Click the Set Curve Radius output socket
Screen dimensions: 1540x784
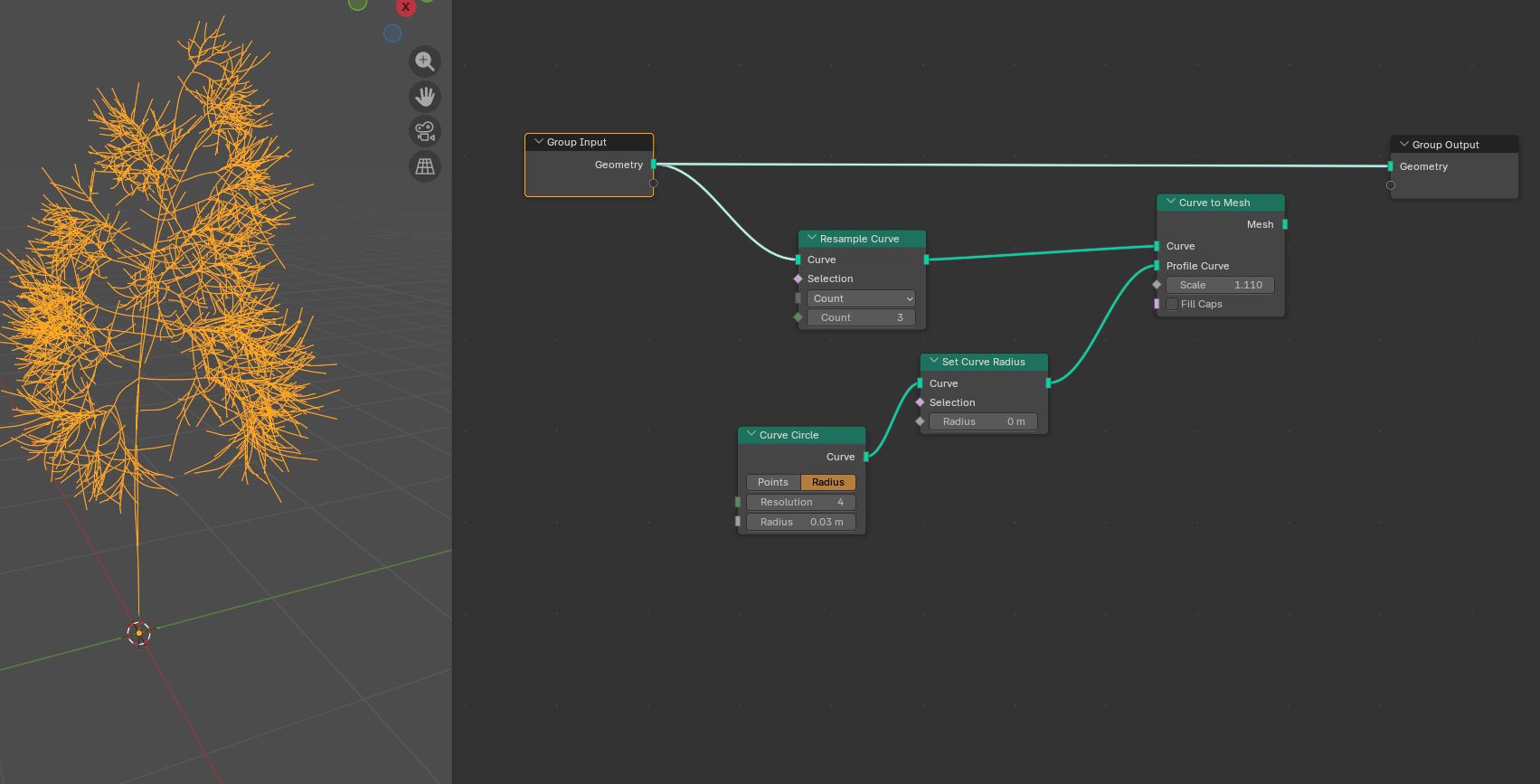click(x=1048, y=383)
